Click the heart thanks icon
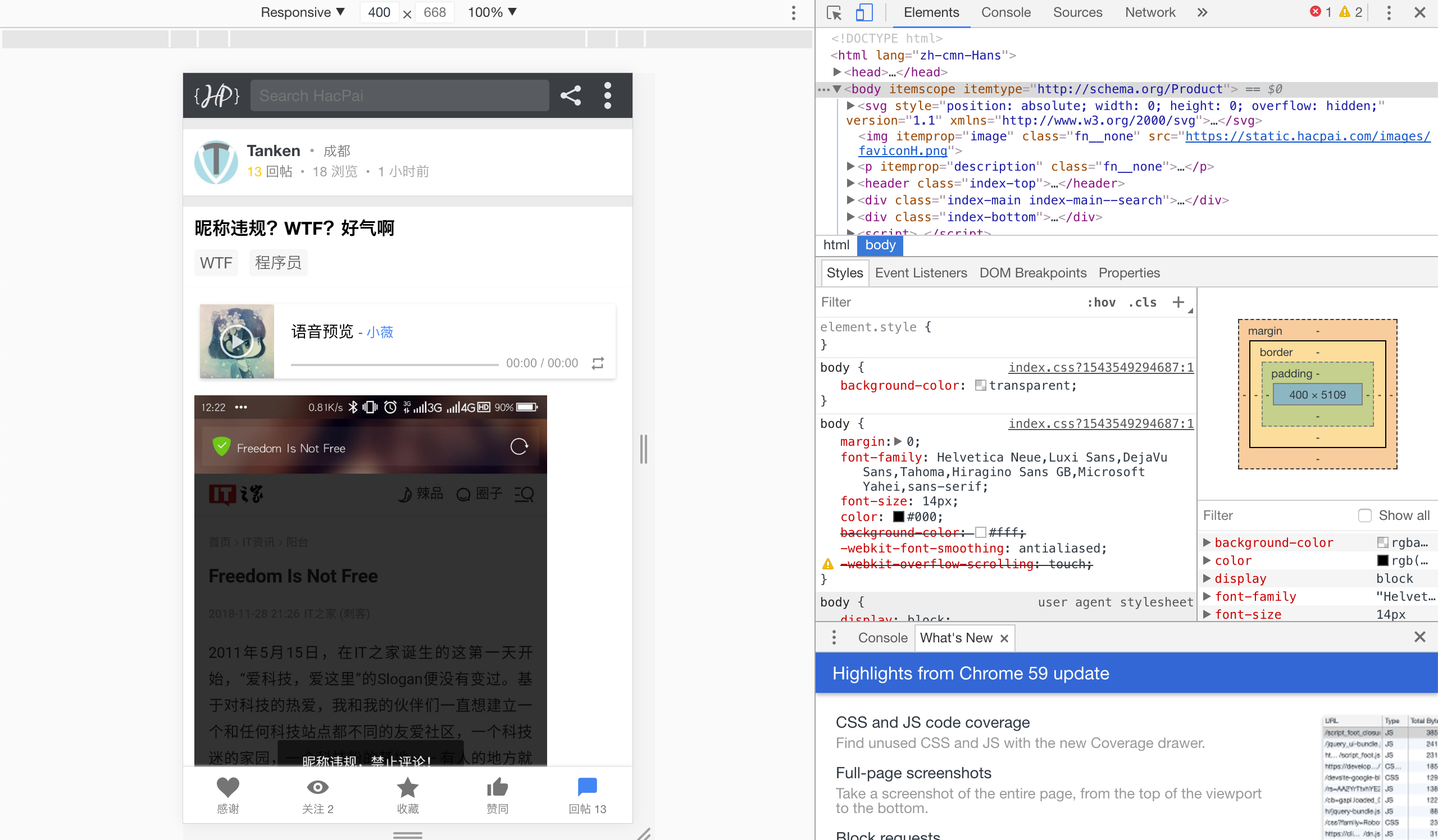1438x840 pixels. click(227, 788)
